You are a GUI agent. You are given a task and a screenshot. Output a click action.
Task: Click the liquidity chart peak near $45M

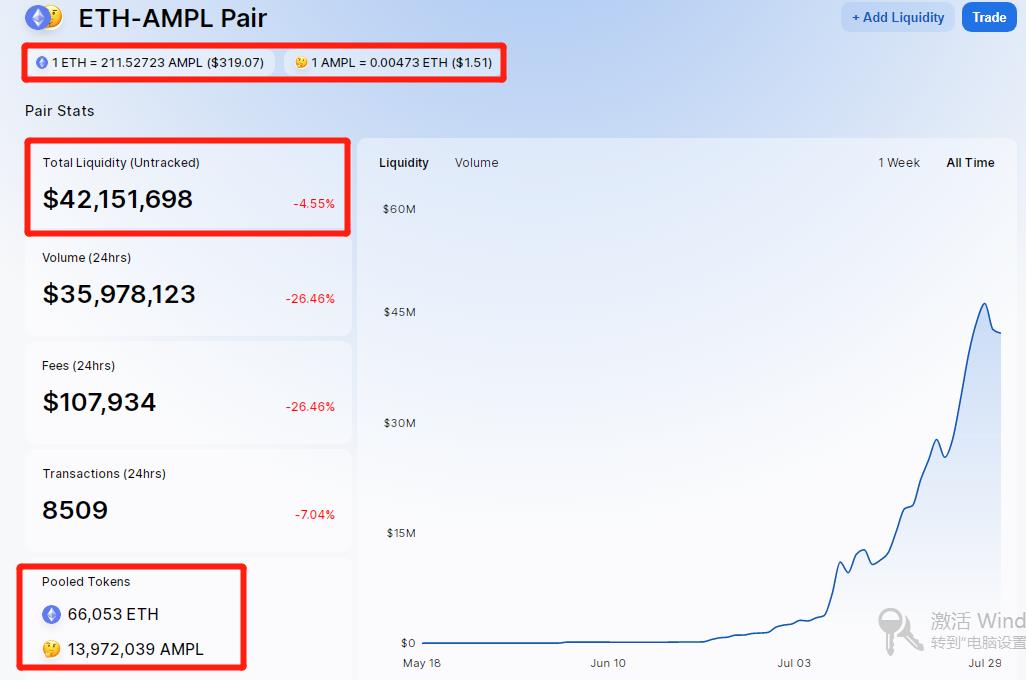click(984, 304)
